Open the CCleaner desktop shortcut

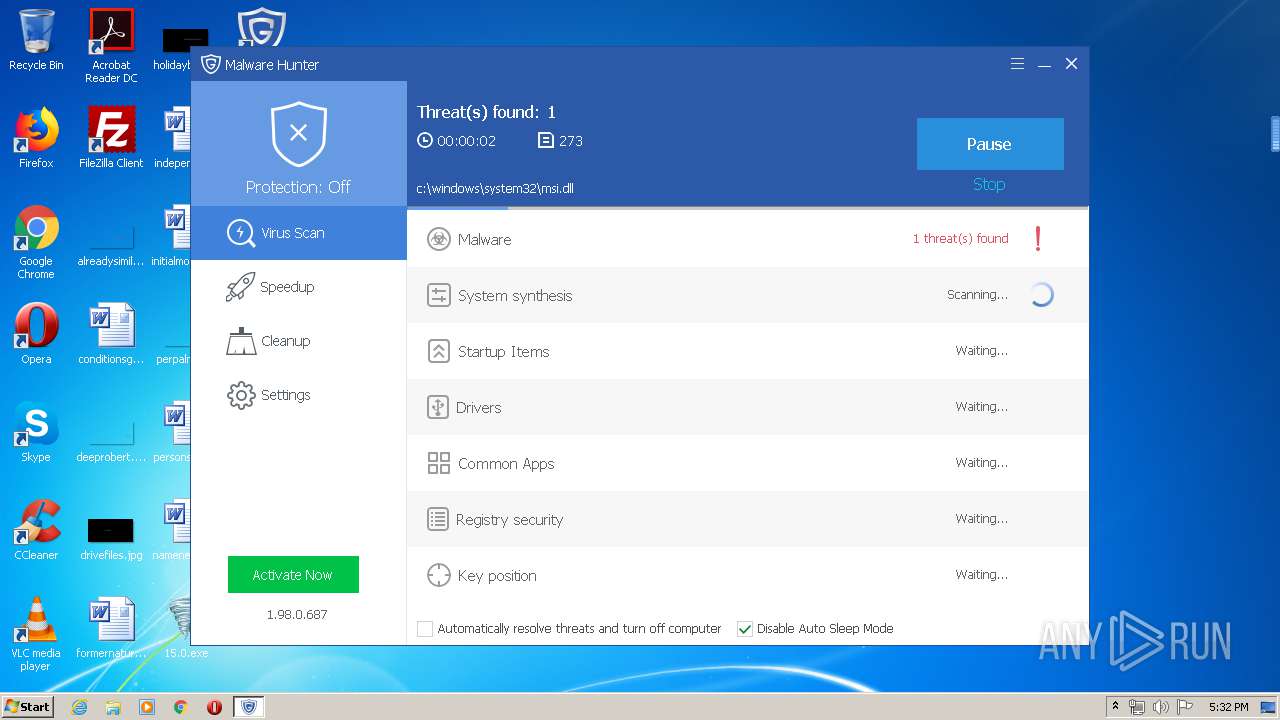click(36, 530)
